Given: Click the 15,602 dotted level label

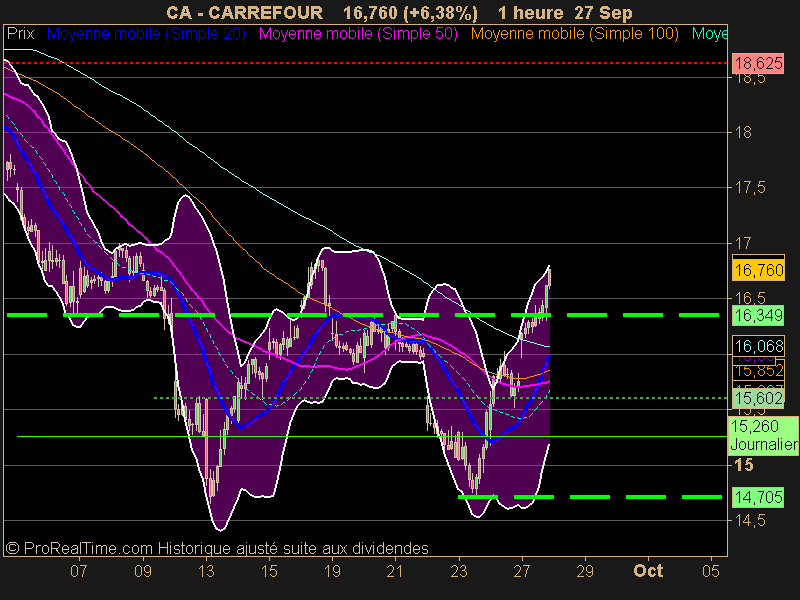Looking at the screenshot, I should coord(759,398).
